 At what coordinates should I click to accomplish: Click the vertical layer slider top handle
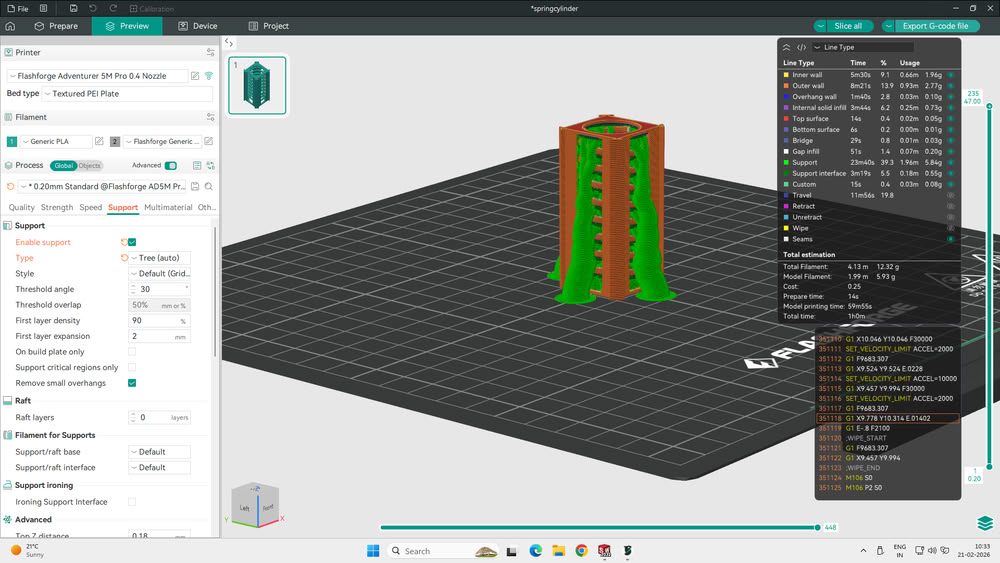click(989, 106)
